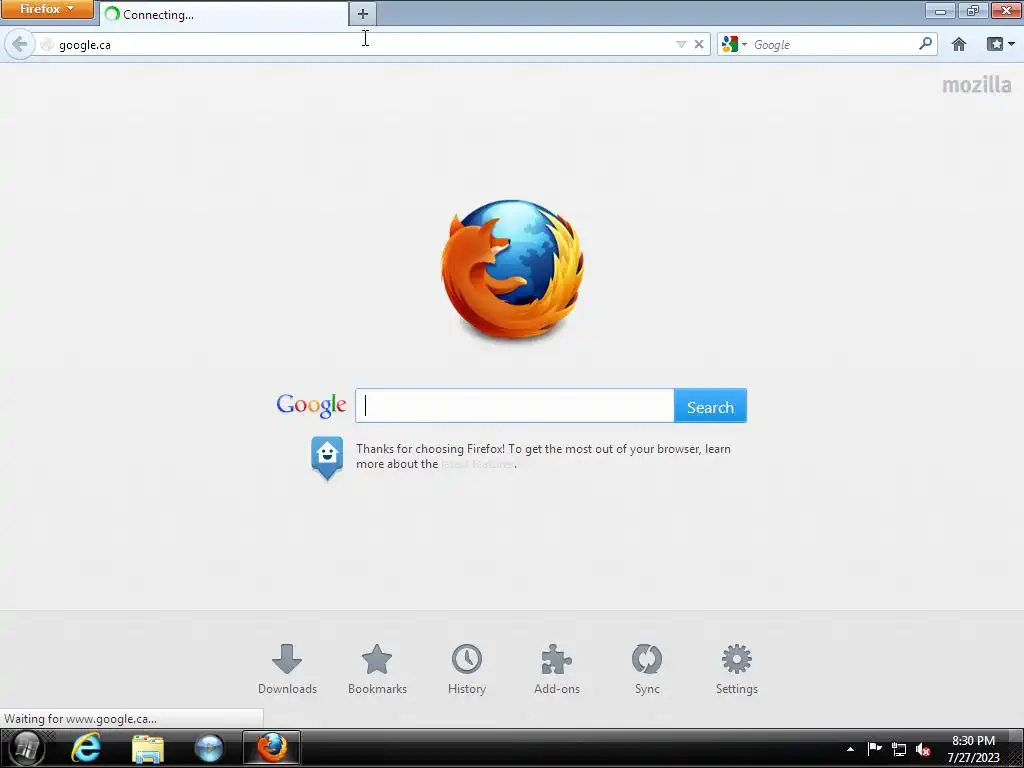Open the bookmarks toolbar menu icon
The height and width of the screenshot is (768, 1024).
pyautogui.click(x=1000, y=44)
